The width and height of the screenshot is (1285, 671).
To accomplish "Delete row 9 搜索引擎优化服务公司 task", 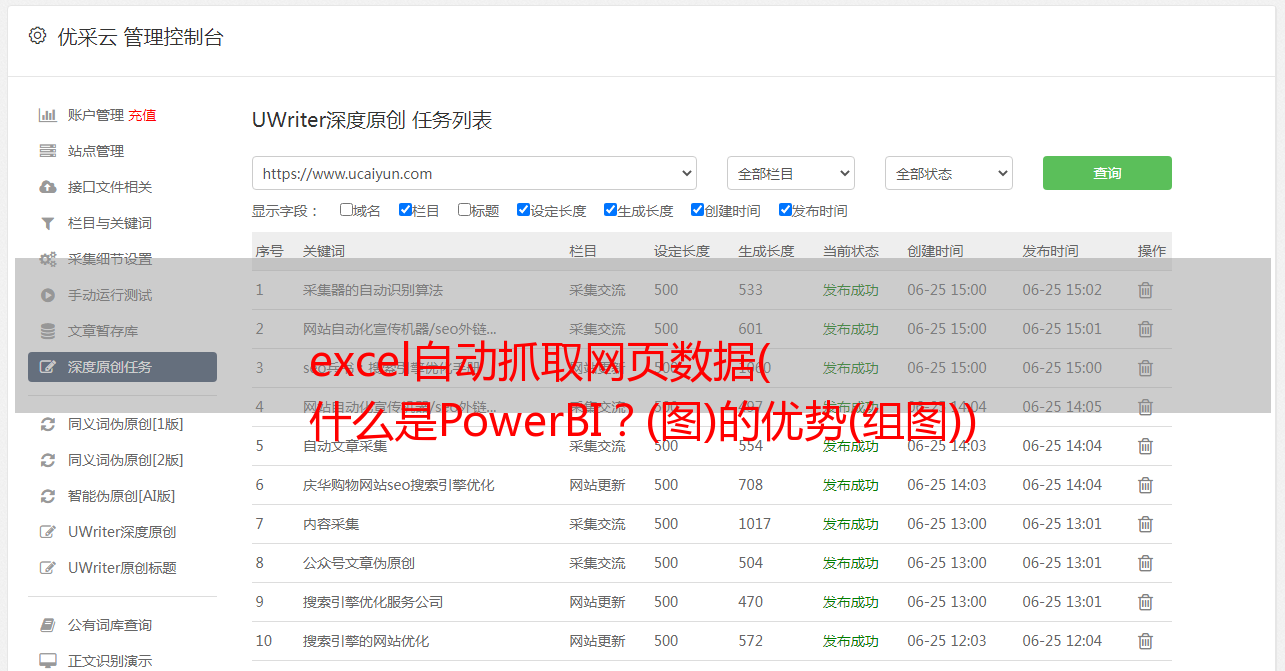I will tap(1146, 602).
